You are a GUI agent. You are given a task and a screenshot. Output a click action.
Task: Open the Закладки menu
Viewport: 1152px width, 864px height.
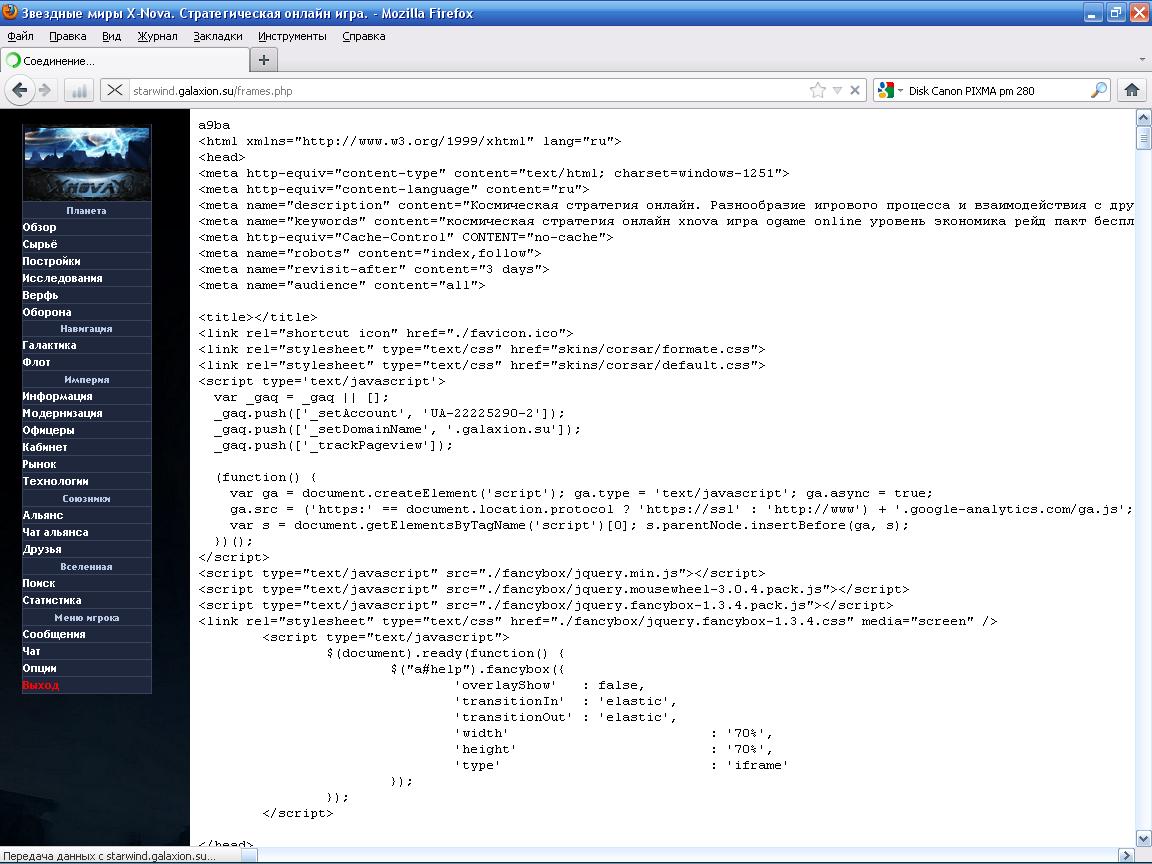(x=217, y=36)
